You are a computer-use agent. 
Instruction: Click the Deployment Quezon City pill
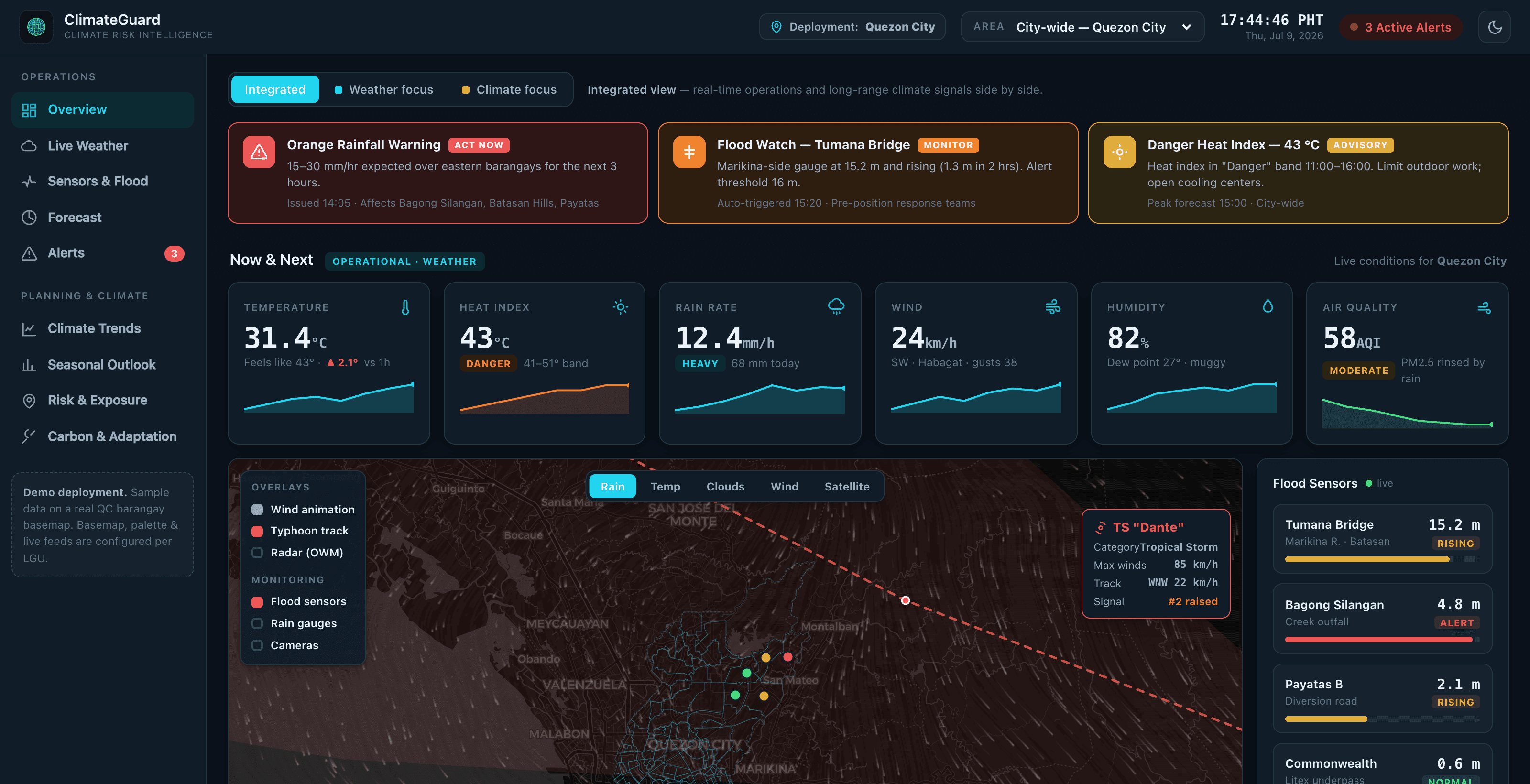click(x=852, y=27)
